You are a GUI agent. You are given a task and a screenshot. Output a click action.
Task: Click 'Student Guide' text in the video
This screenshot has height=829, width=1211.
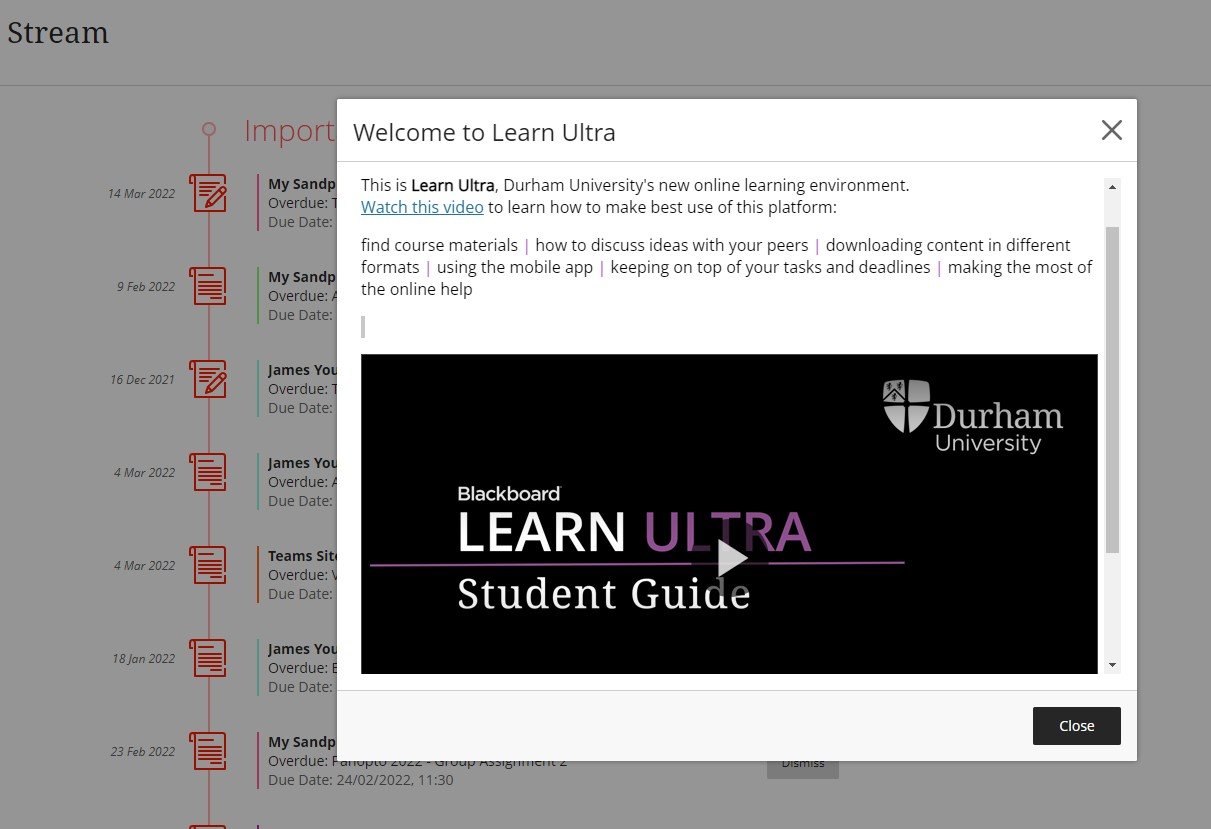(x=604, y=594)
